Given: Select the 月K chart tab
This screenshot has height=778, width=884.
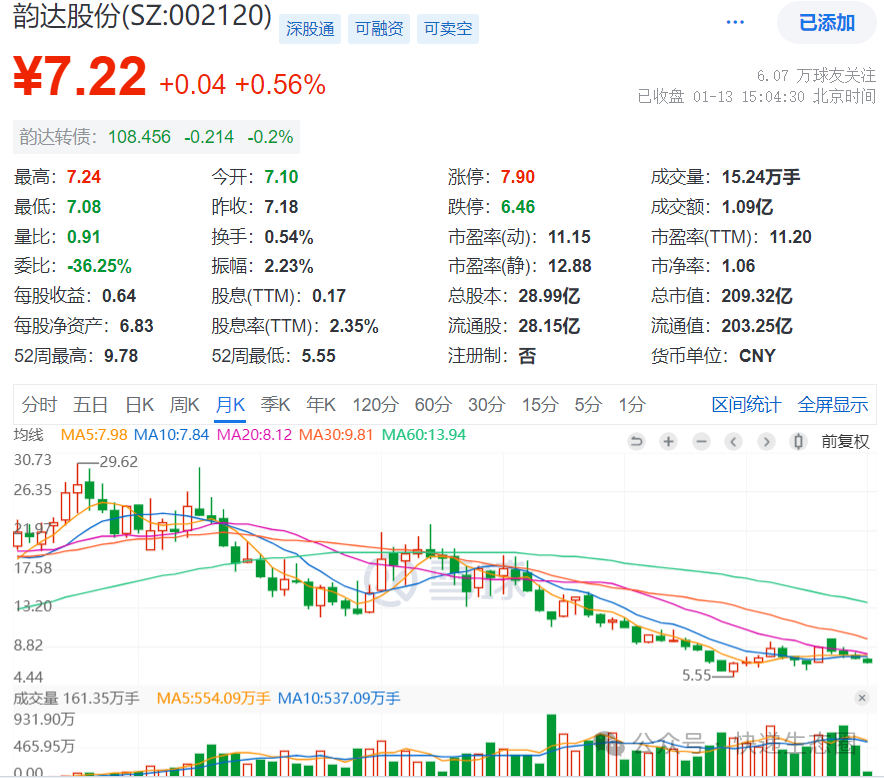Looking at the screenshot, I should coord(230,404).
